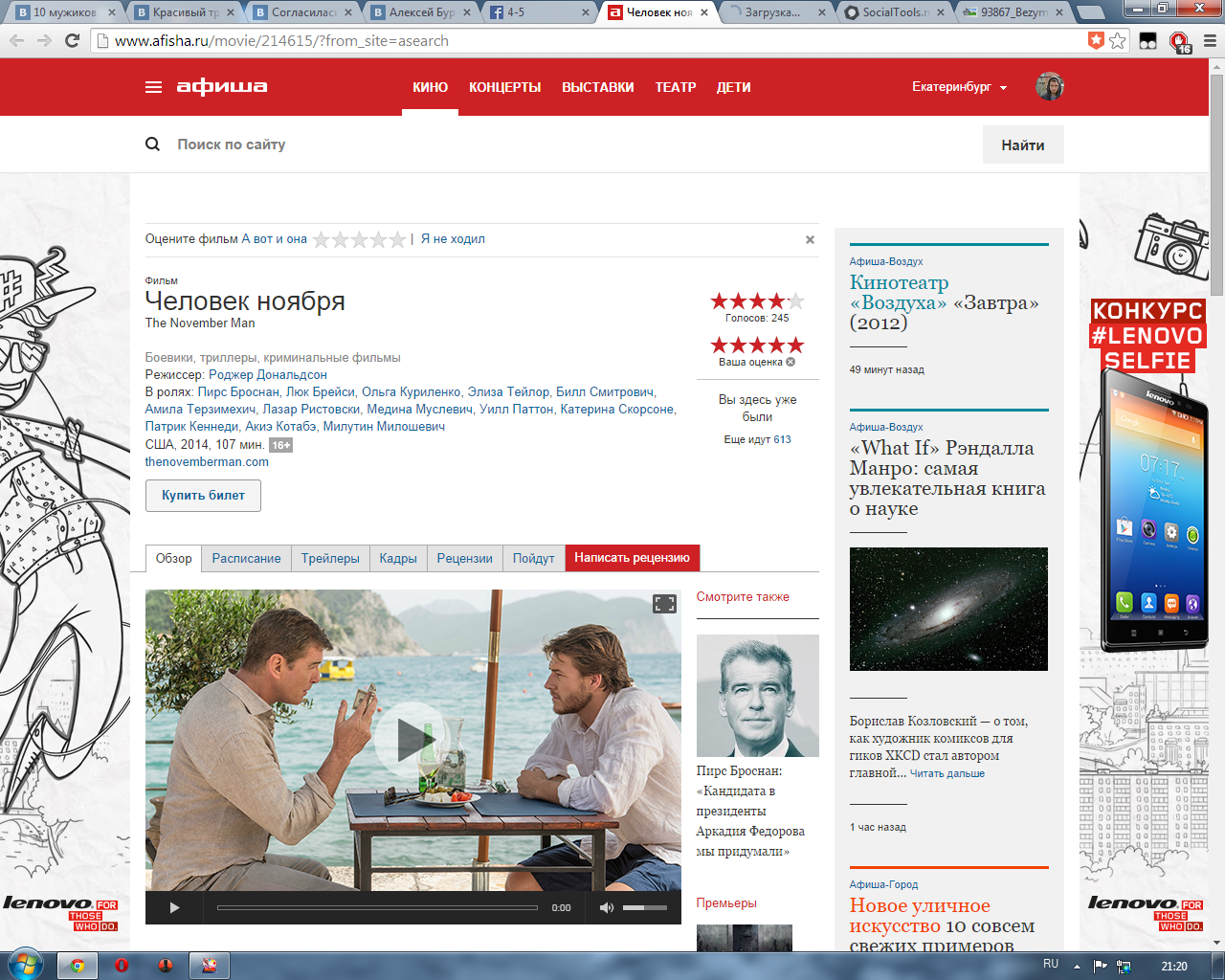Open the Windows Start button
Screen dimensions: 1225x980
pyautogui.click(x=26, y=965)
